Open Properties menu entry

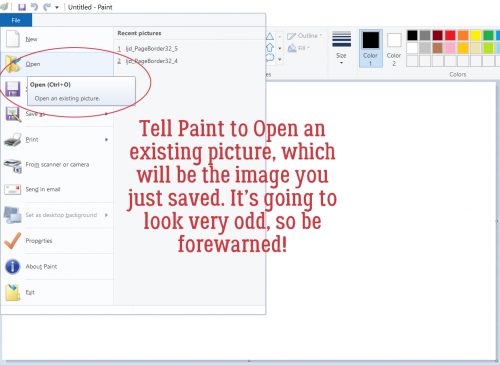(57, 241)
